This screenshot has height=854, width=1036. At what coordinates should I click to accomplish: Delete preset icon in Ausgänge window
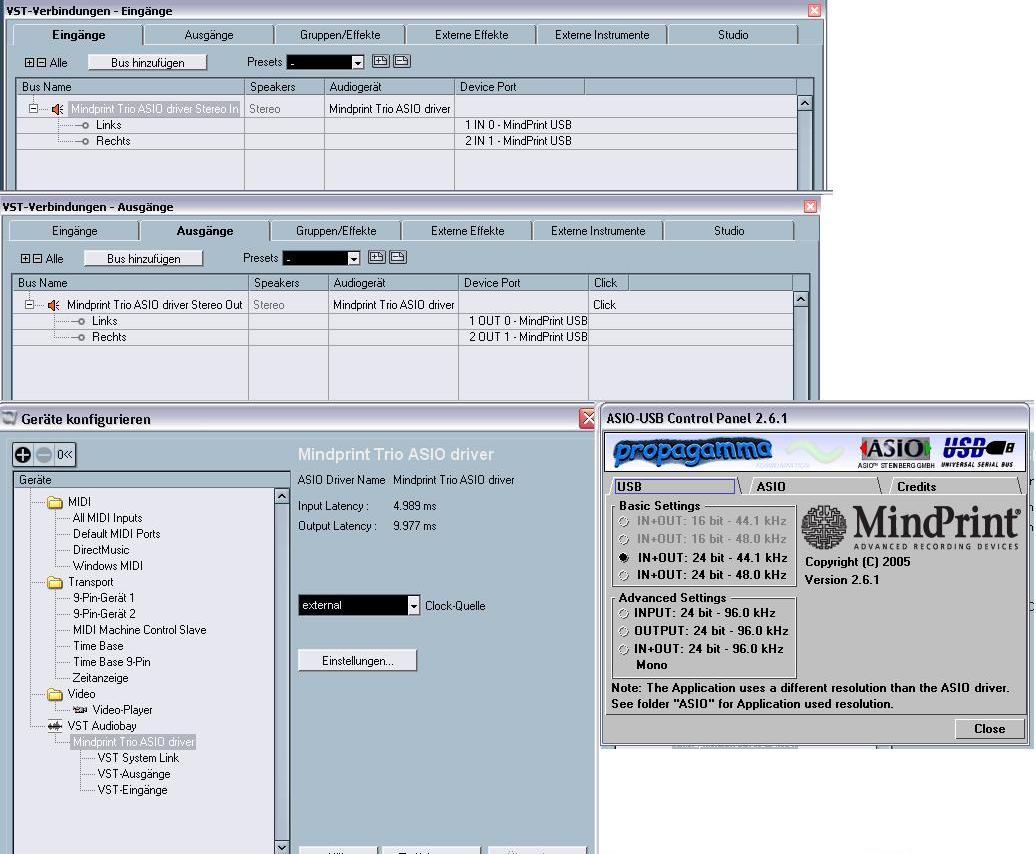click(x=398, y=258)
